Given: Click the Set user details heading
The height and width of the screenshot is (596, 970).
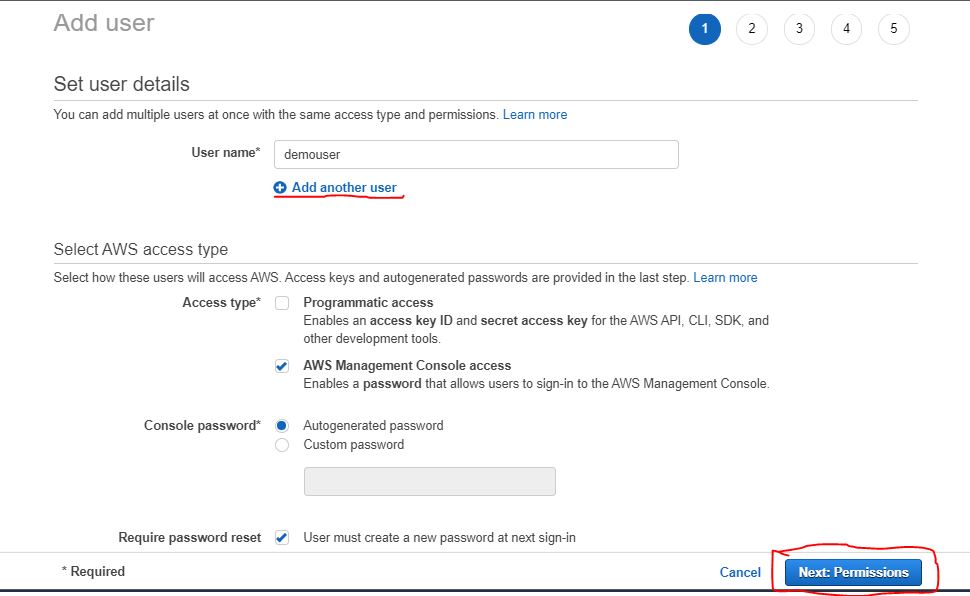Looking at the screenshot, I should pyautogui.click(x=122, y=84).
